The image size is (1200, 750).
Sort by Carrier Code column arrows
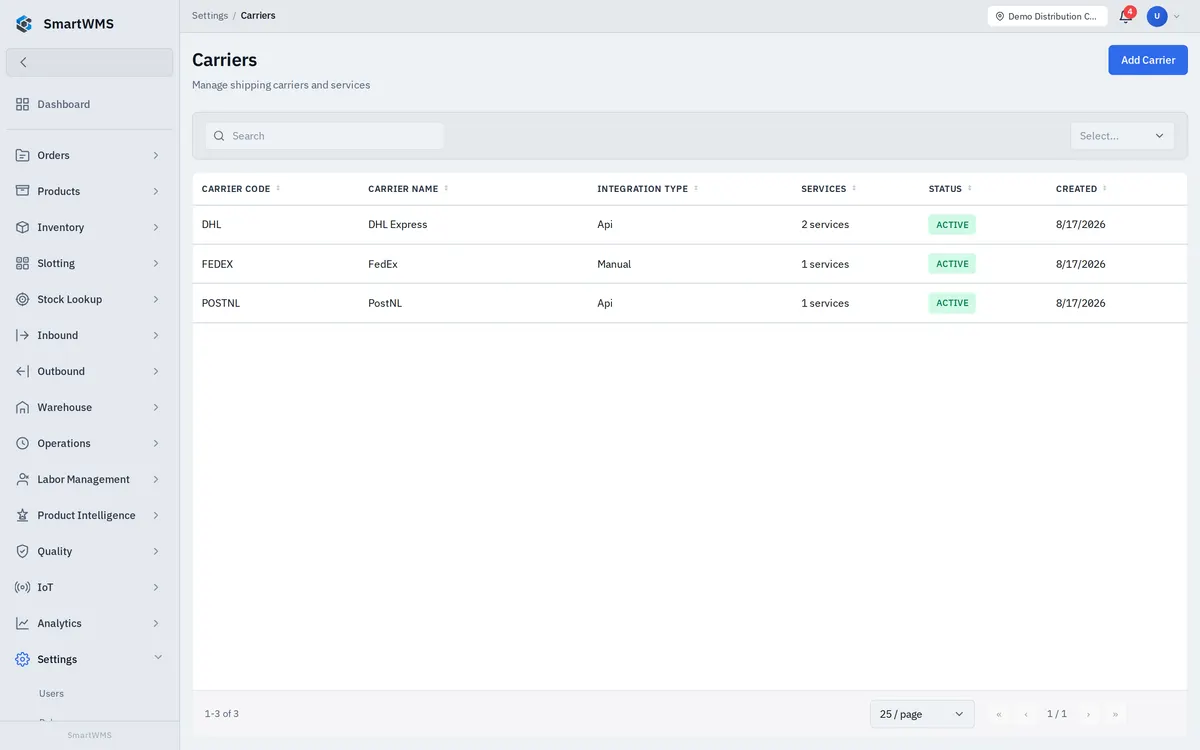(278, 188)
